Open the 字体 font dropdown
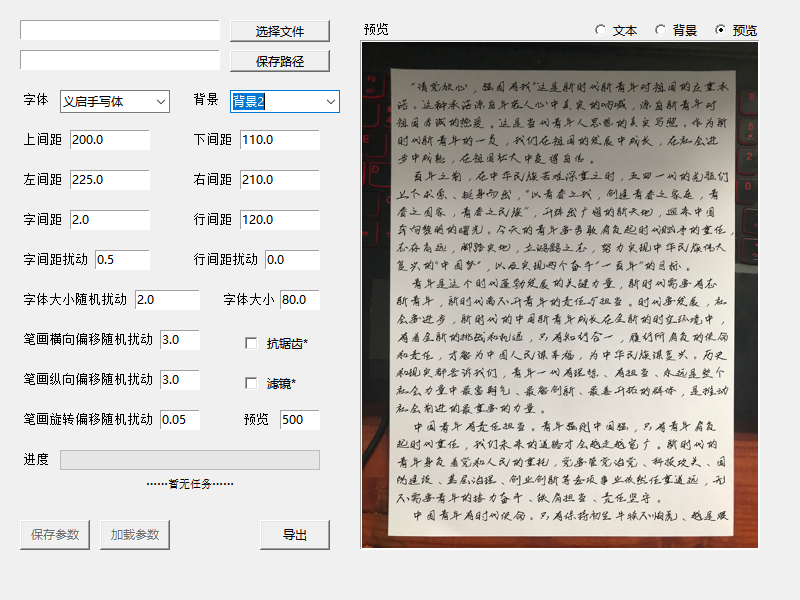 (x=115, y=101)
